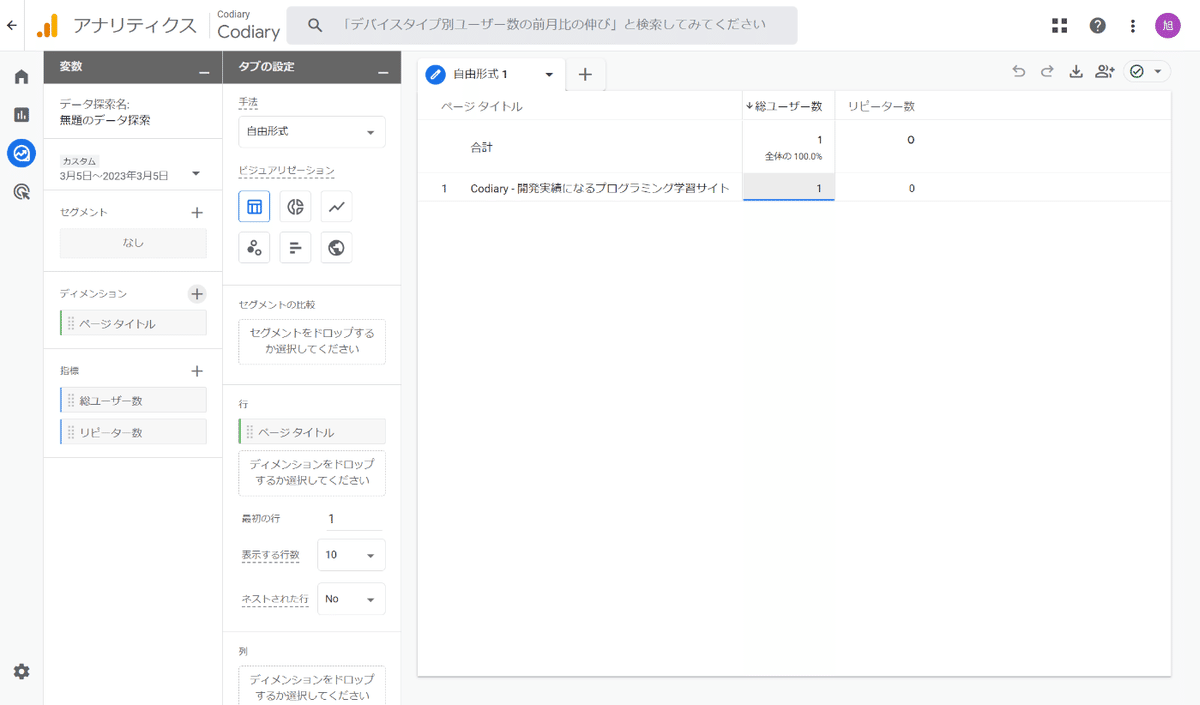This screenshot has width=1200, height=705.
Task: Click the columns dimension drop zone
Action: coord(311,687)
